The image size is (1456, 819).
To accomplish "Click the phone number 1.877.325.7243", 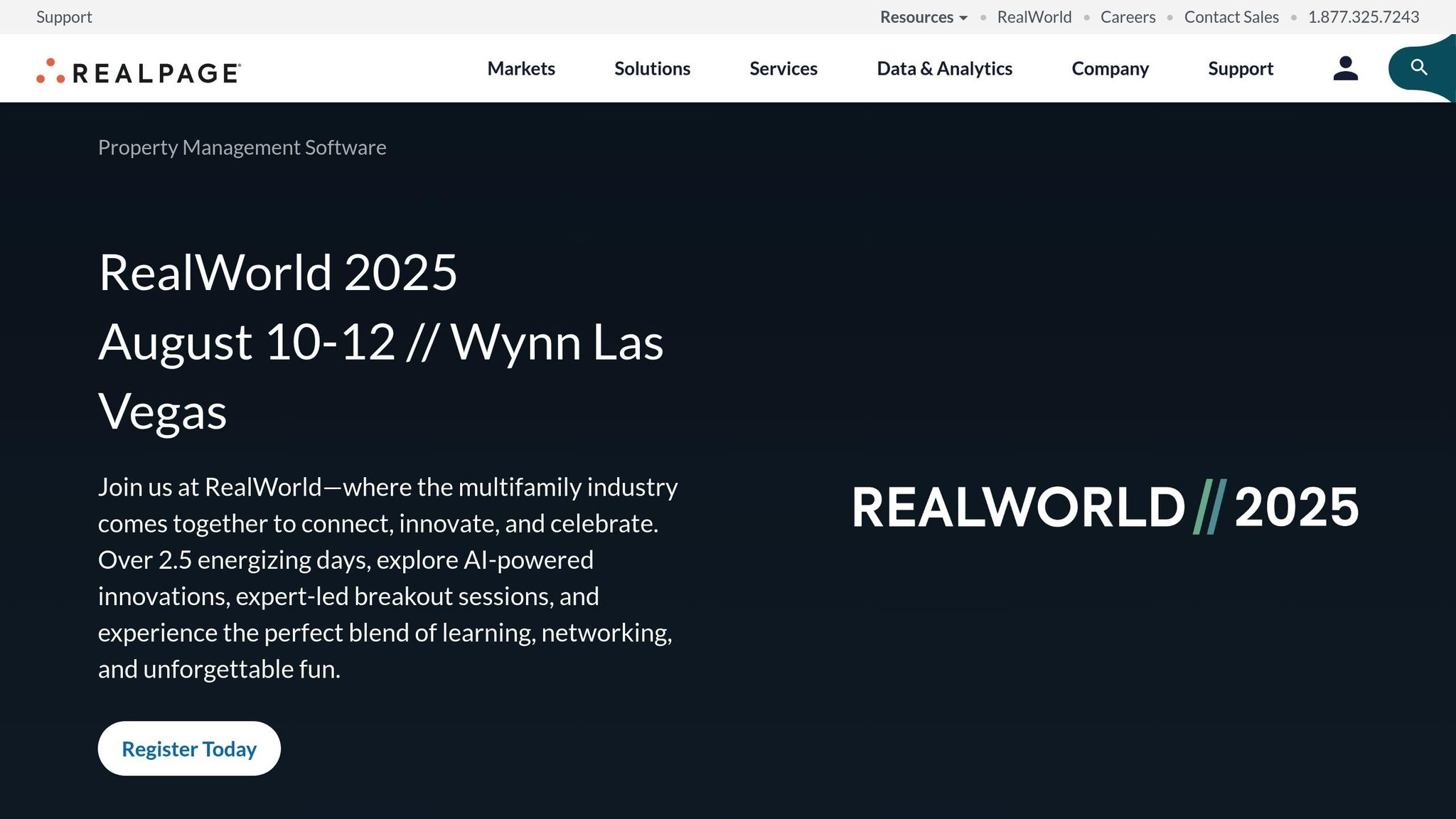I will pos(1364,17).
